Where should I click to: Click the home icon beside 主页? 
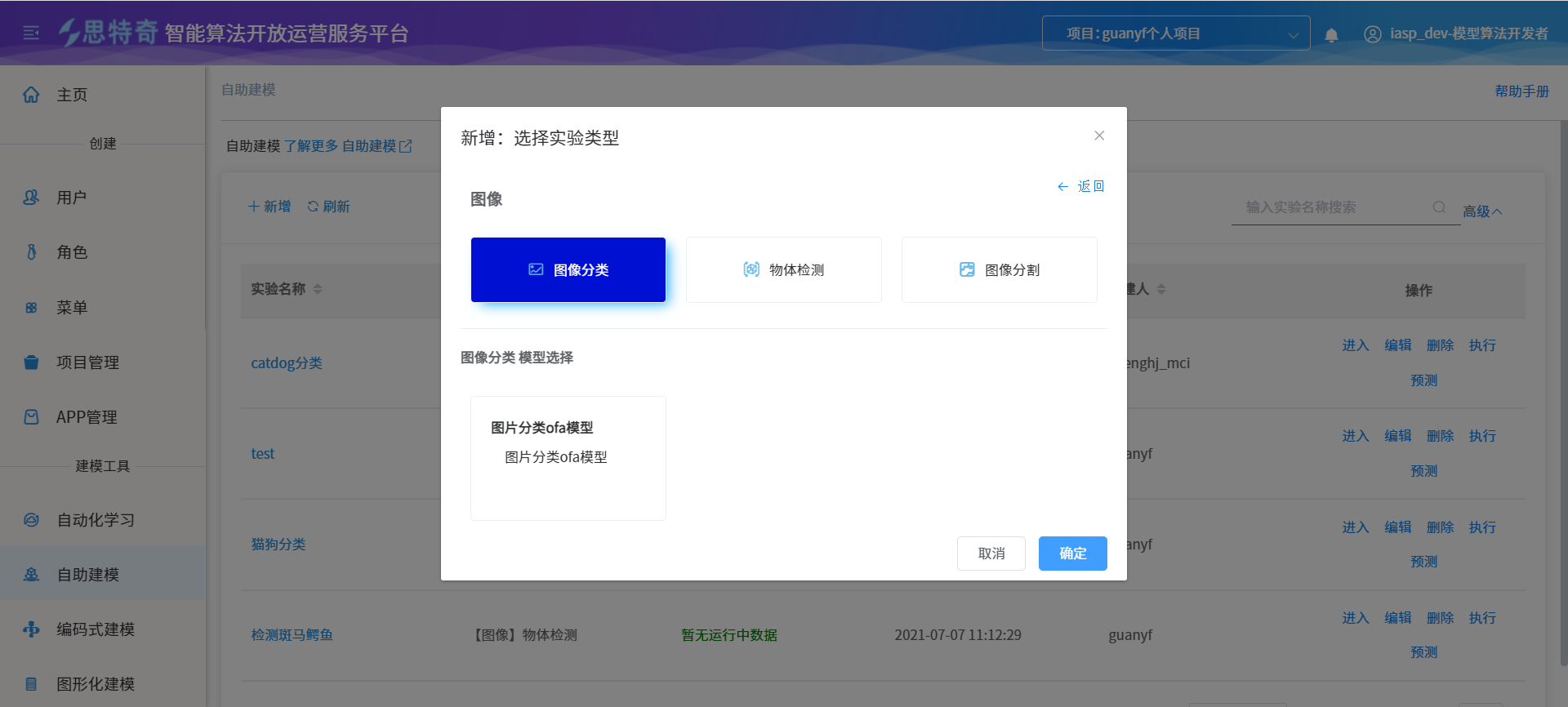(31, 95)
